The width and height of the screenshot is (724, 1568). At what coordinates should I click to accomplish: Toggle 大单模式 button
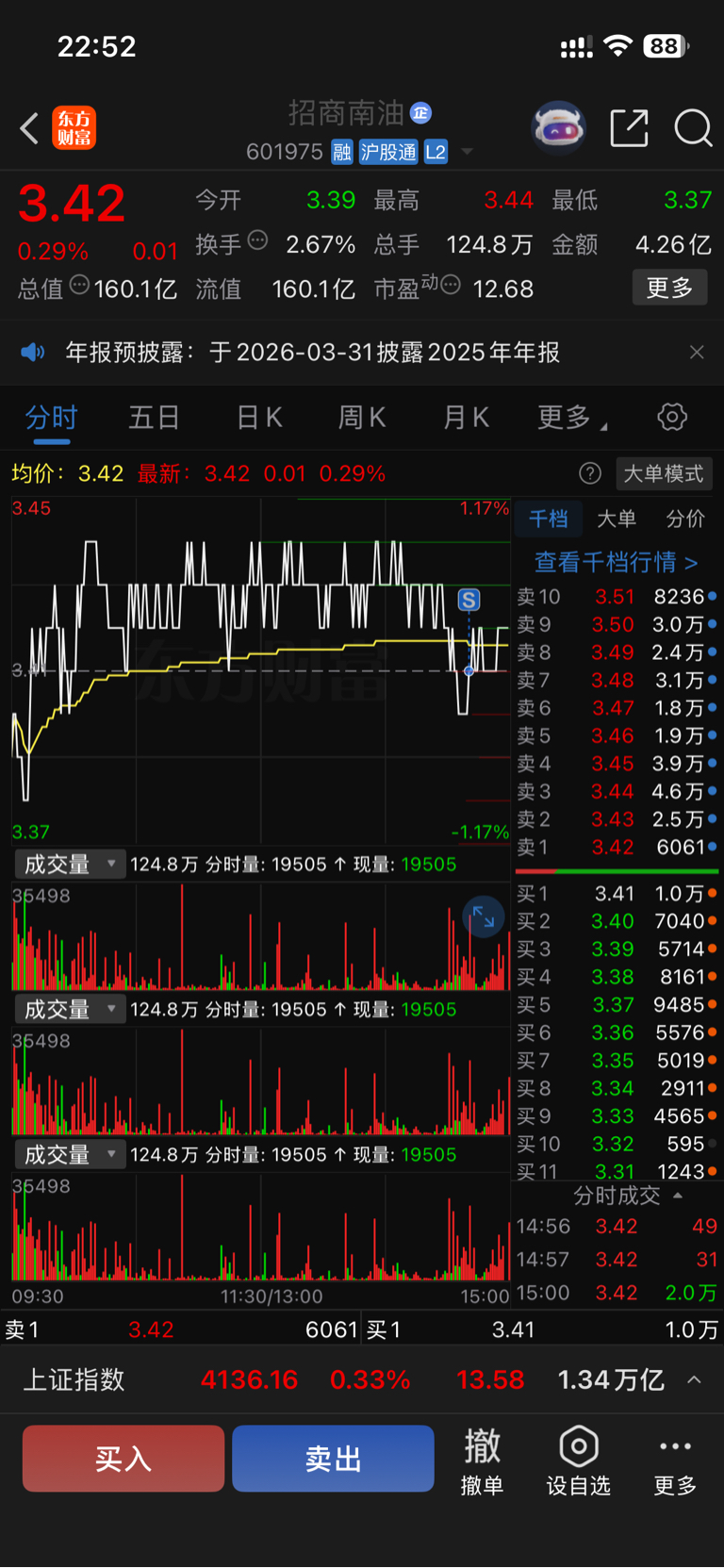click(664, 473)
